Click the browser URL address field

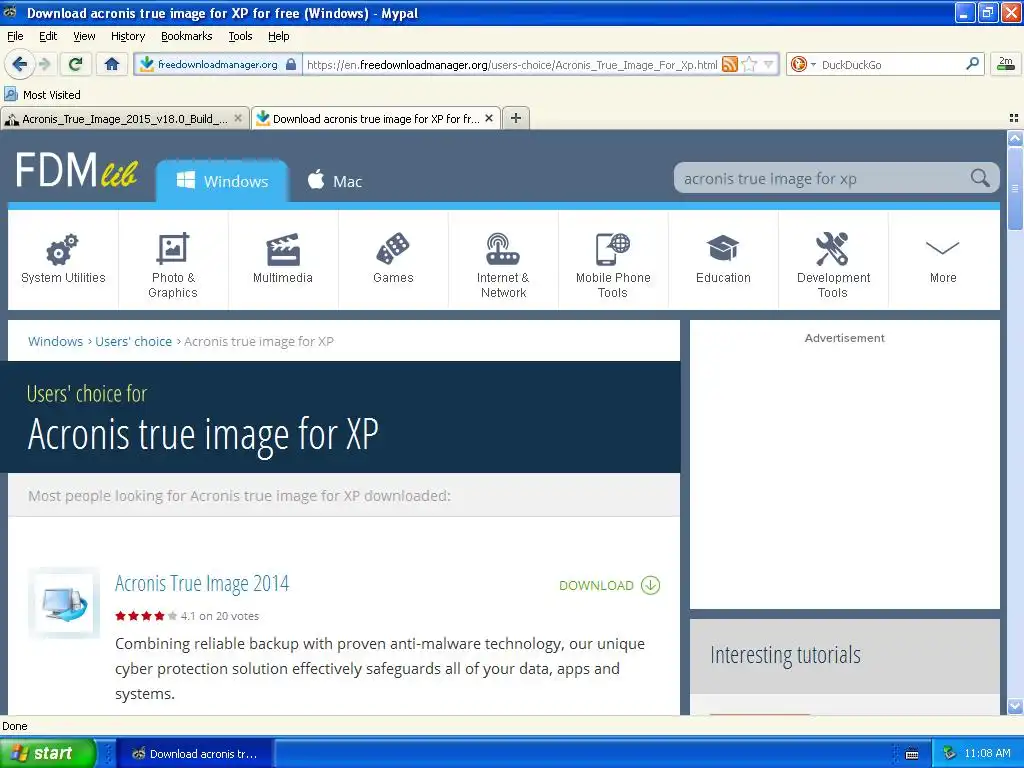pyautogui.click(x=511, y=64)
